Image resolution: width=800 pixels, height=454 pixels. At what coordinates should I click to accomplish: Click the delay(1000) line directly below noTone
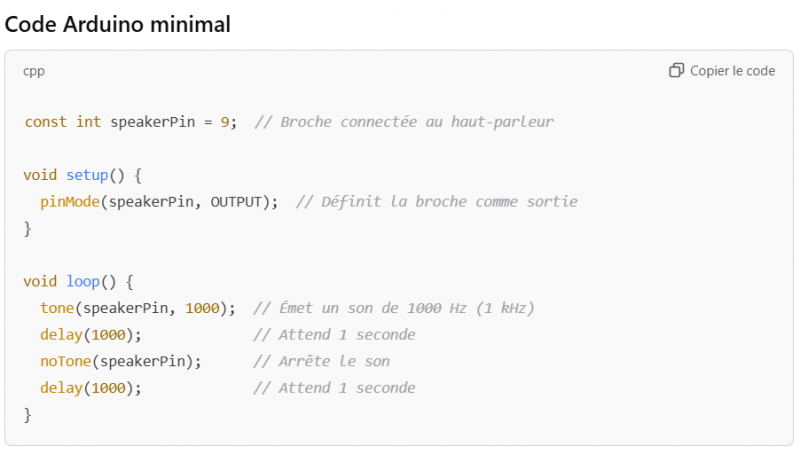[x=91, y=388]
